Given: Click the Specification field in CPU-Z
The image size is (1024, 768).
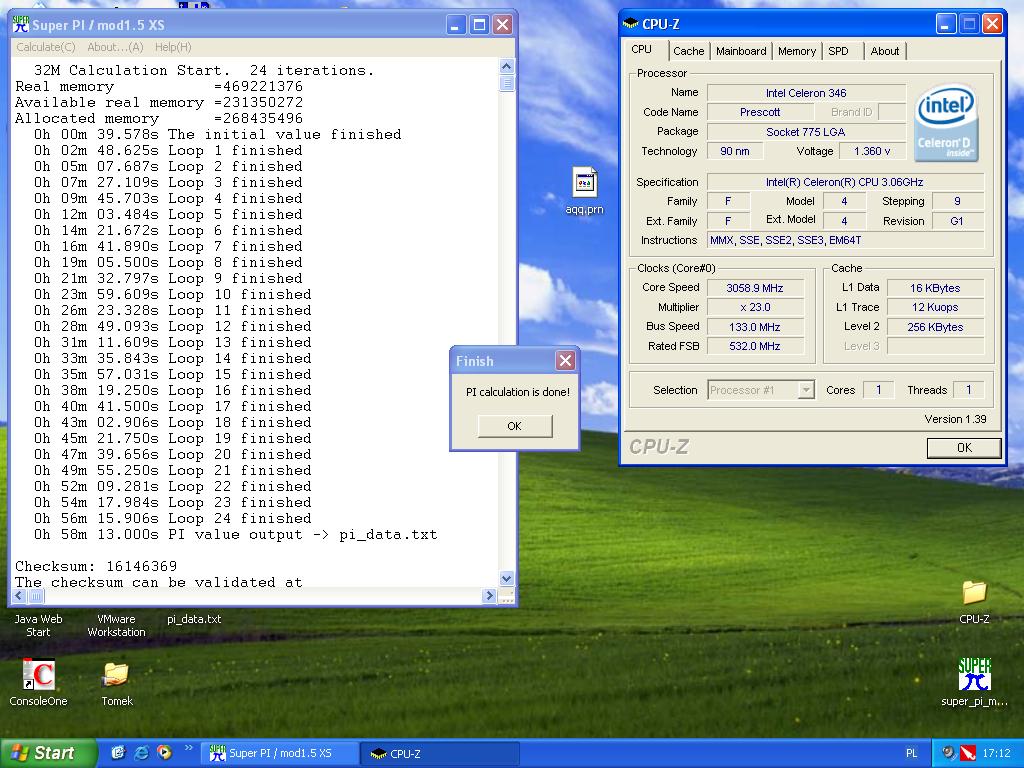Looking at the screenshot, I should pyautogui.click(x=844, y=182).
